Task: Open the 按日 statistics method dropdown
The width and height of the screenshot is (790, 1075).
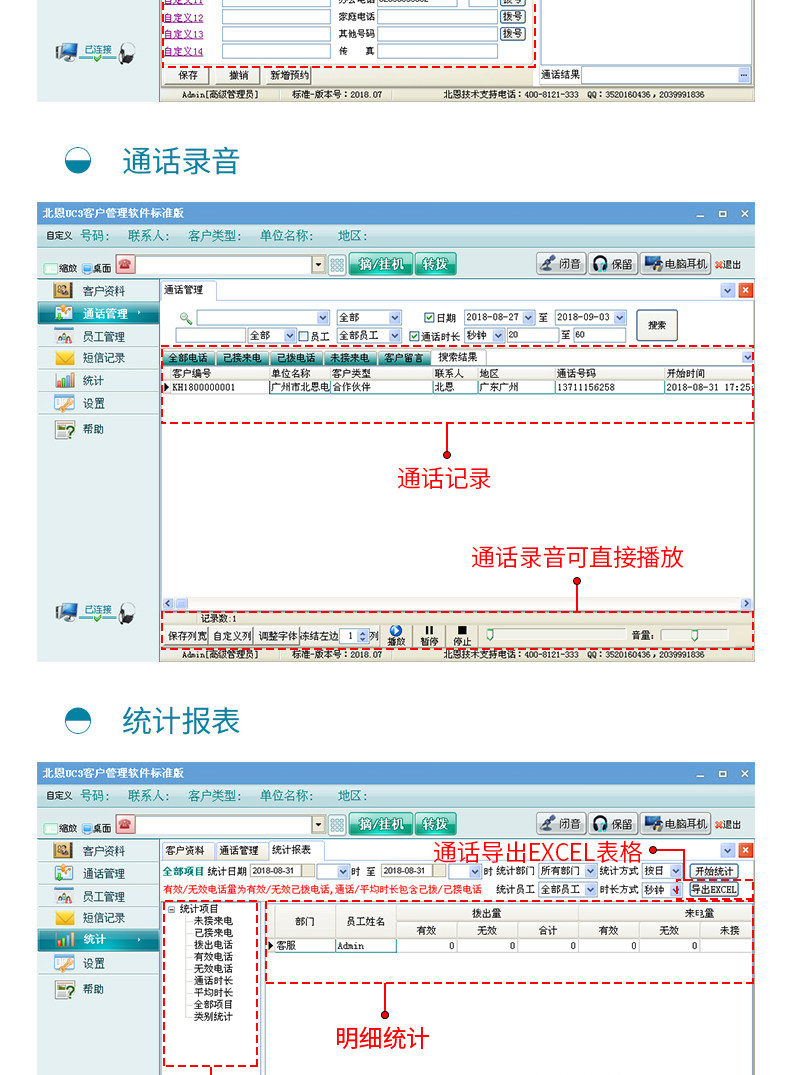Action: [x=675, y=871]
